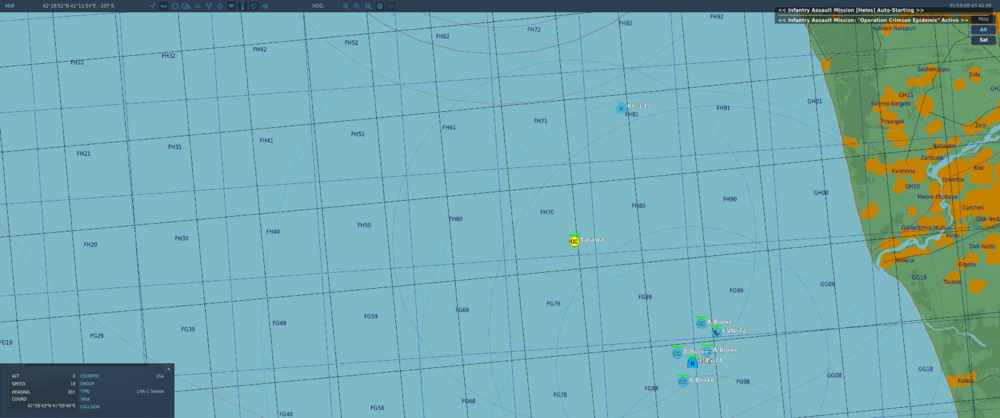Click the TASK field label
Screen dimensions: 1000x418
[85, 399]
